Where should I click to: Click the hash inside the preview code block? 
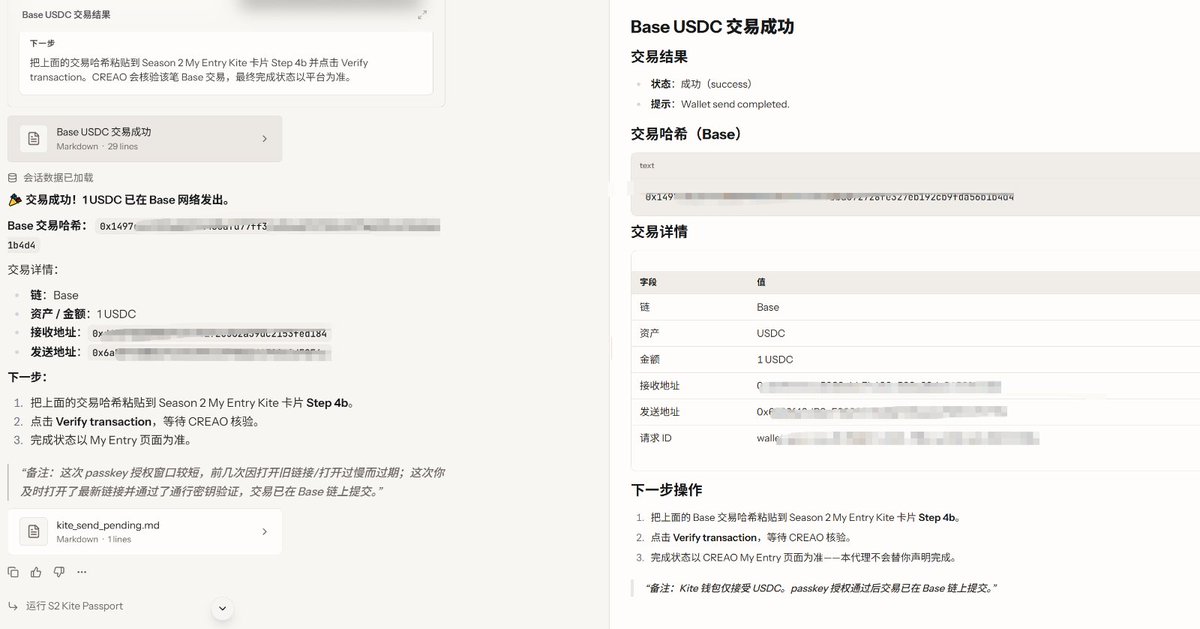(830, 197)
